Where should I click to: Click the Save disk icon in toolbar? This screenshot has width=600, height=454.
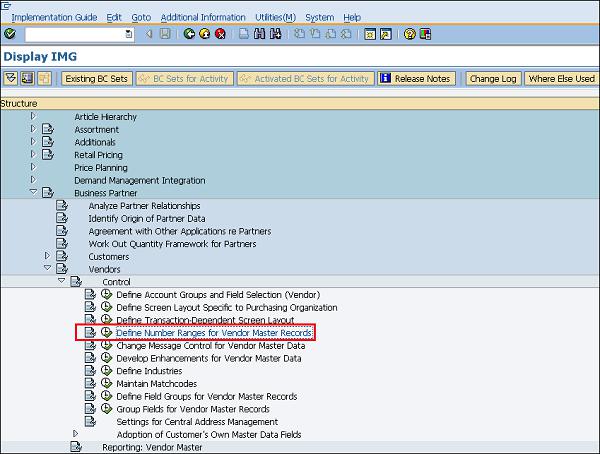[x=164, y=34]
